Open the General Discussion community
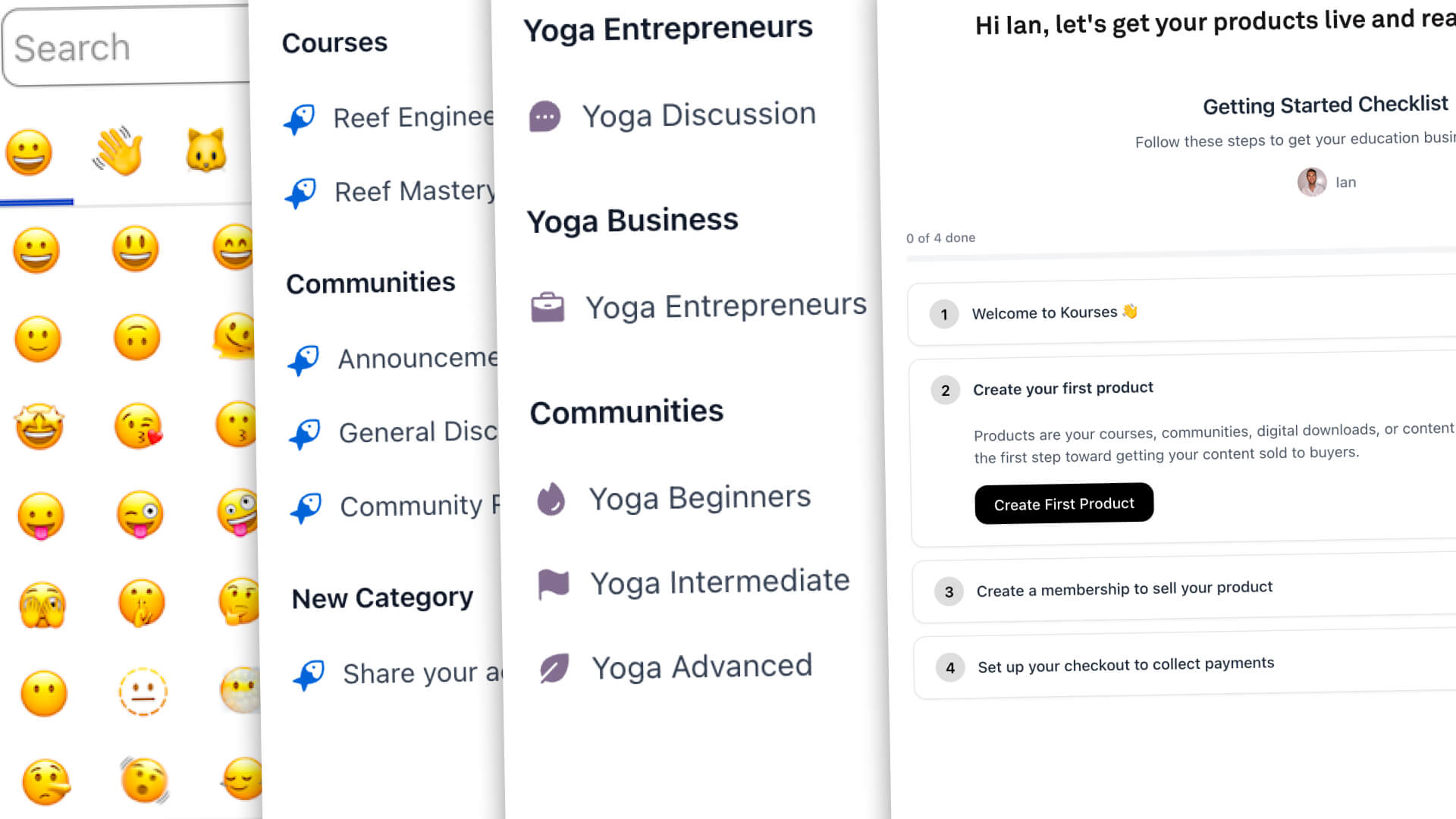Image resolution: width=1456 pixels, height=819 pixels. [x=417, y=432]
